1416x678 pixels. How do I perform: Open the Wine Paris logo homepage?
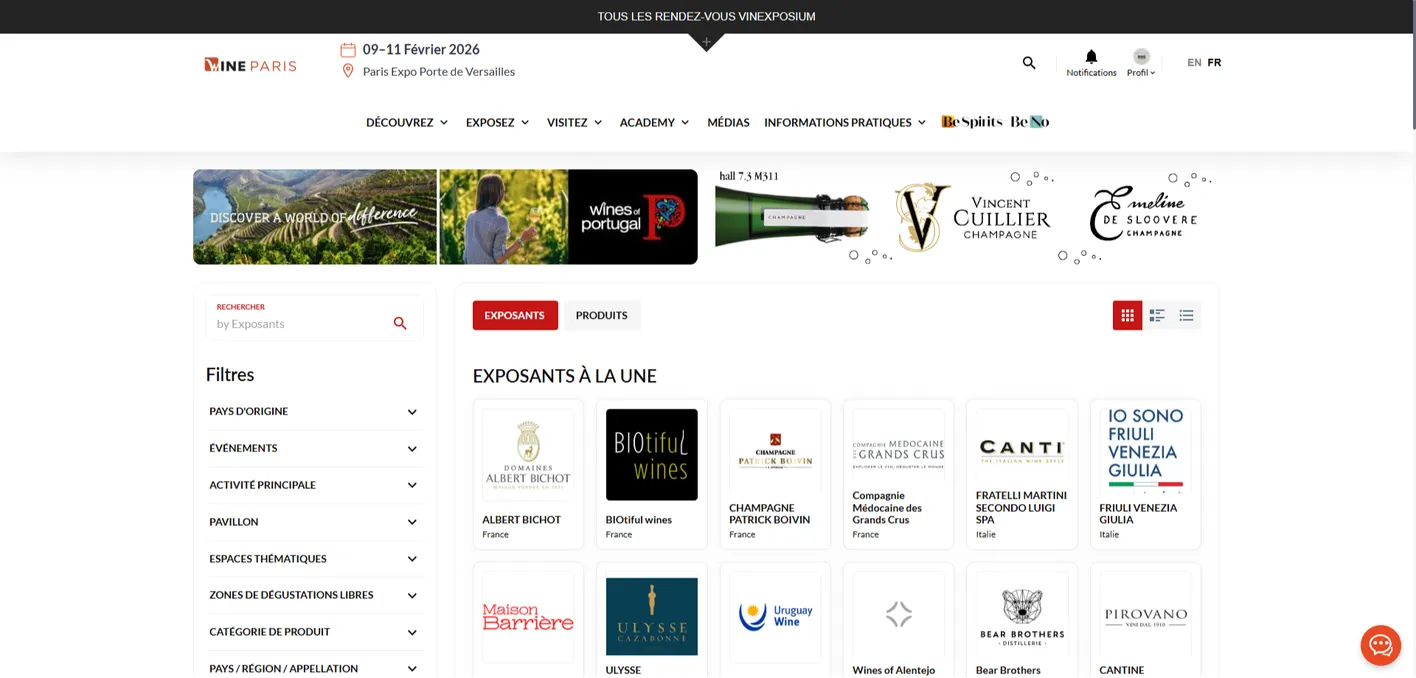[x=250, y=65]
